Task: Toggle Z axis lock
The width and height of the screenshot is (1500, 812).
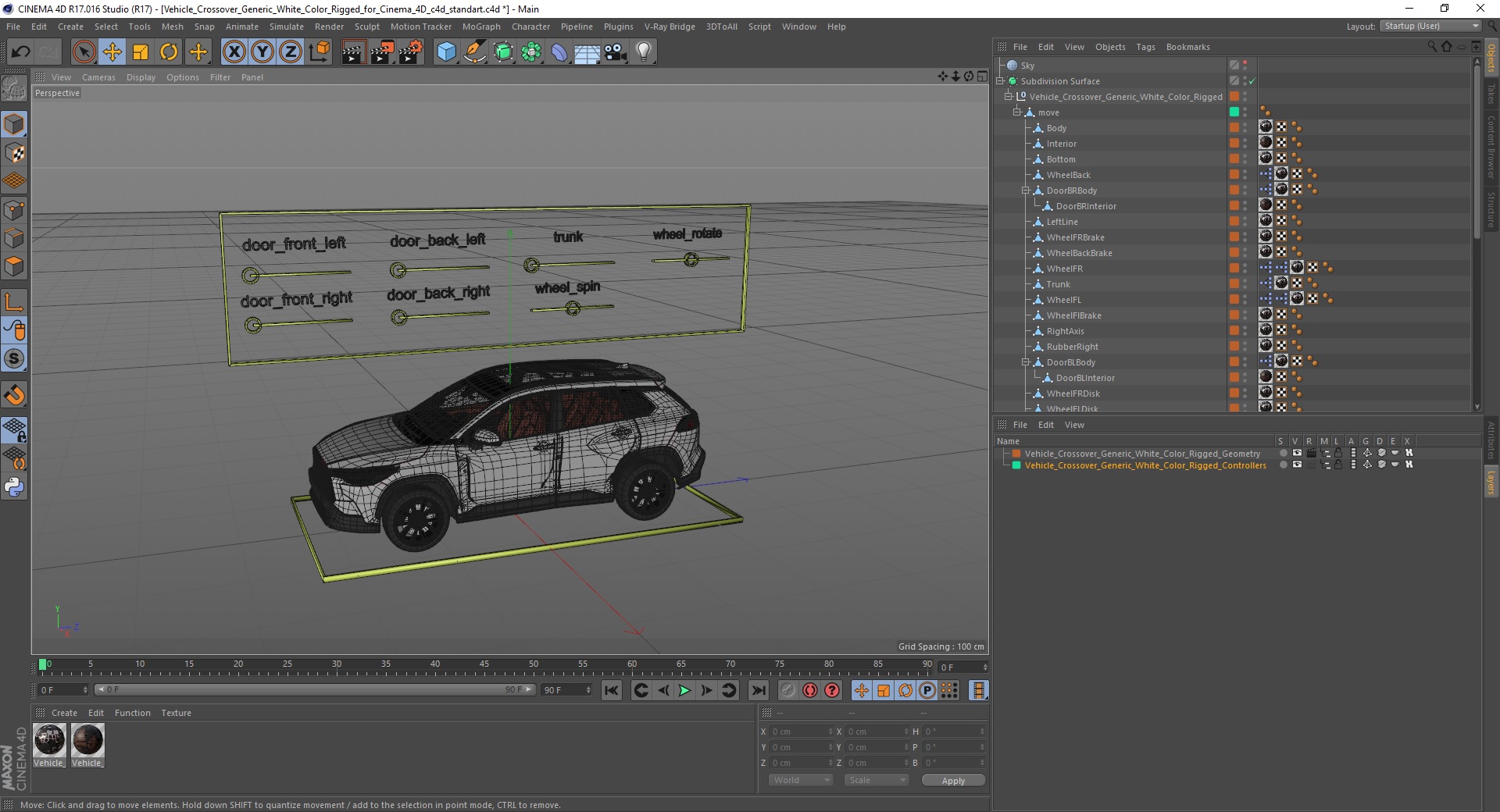Action: tap(291, 52)
